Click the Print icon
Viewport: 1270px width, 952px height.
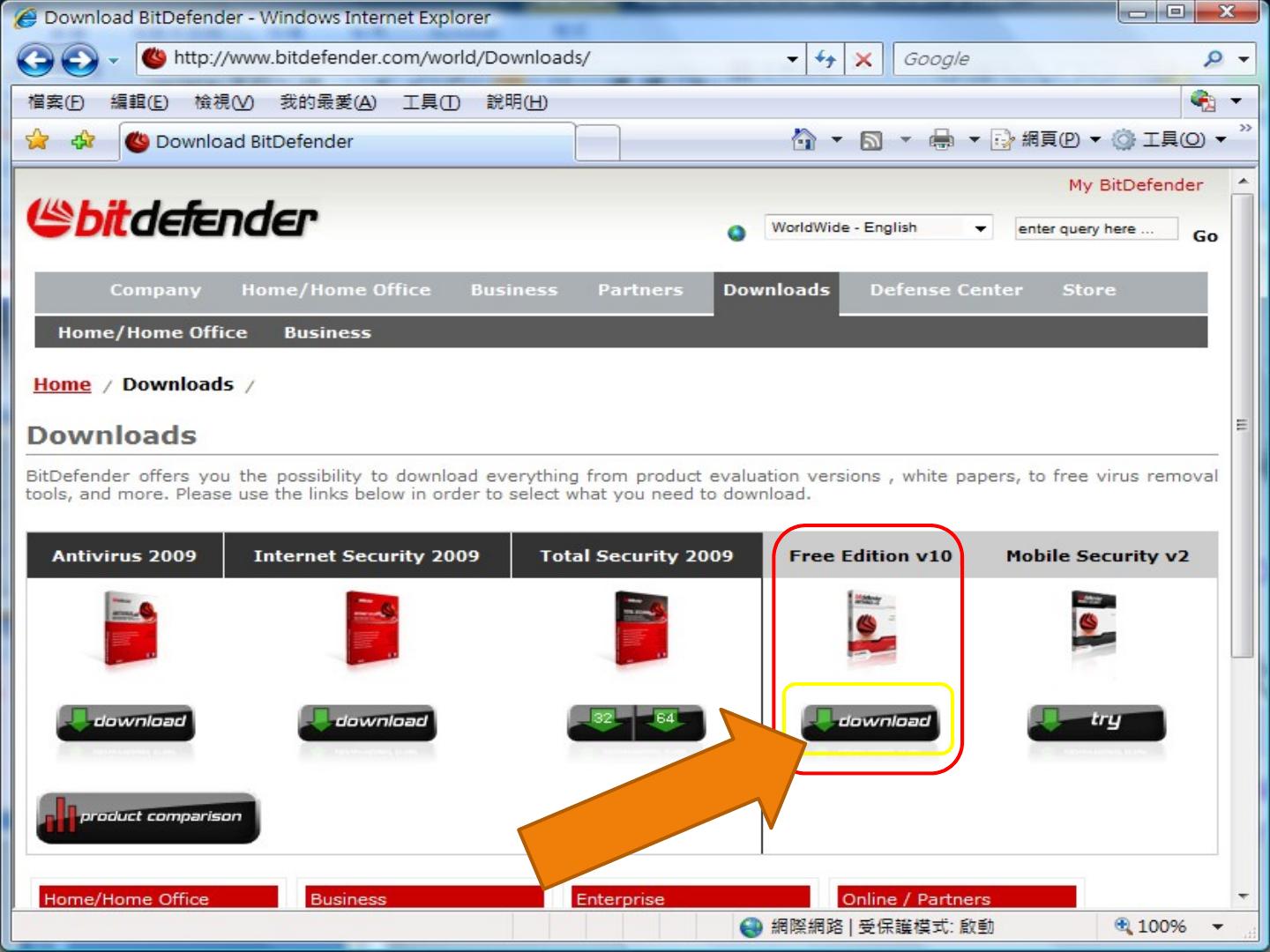point(942,139)
